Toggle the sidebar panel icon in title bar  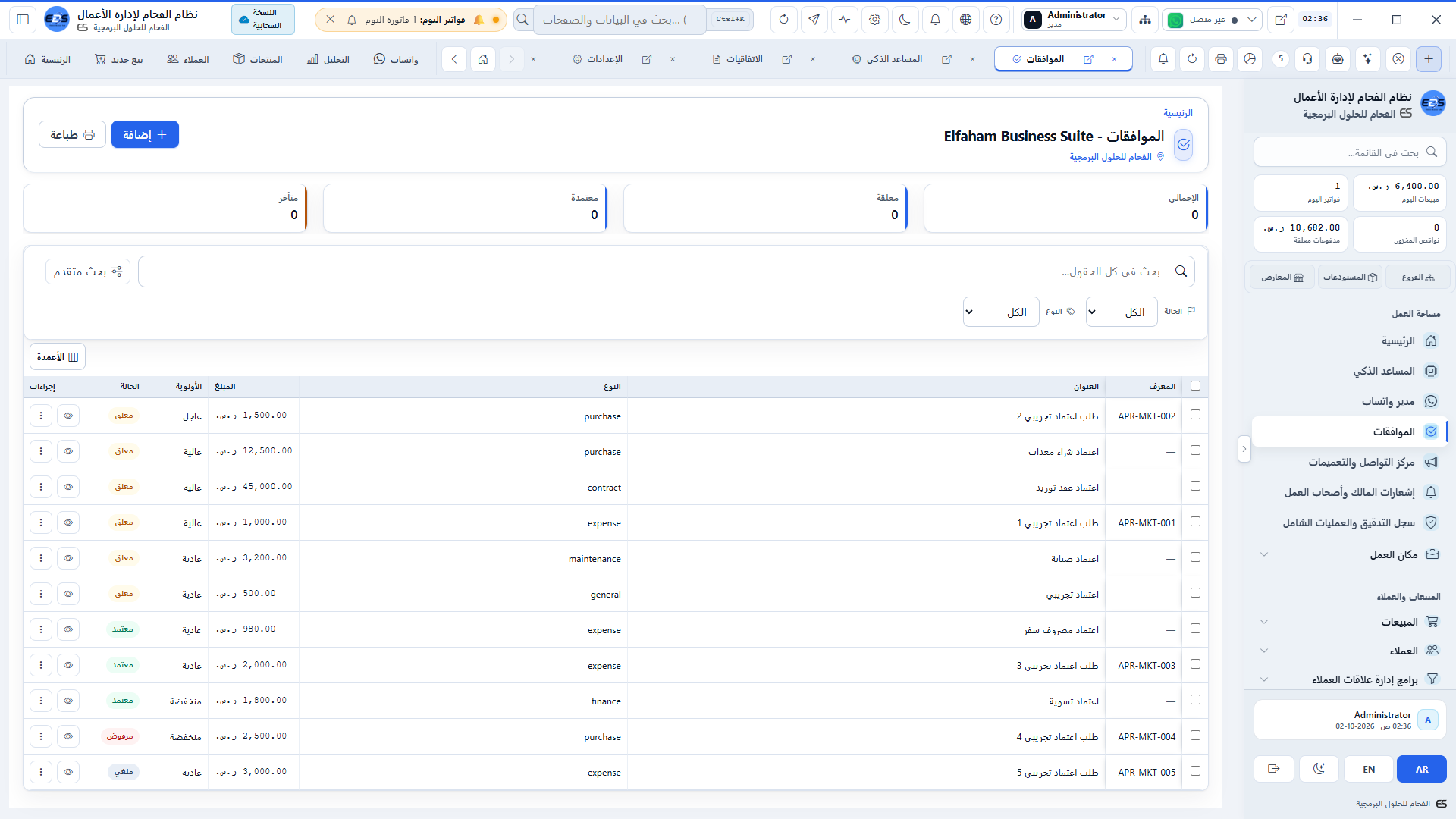click(x=23, y=20)
